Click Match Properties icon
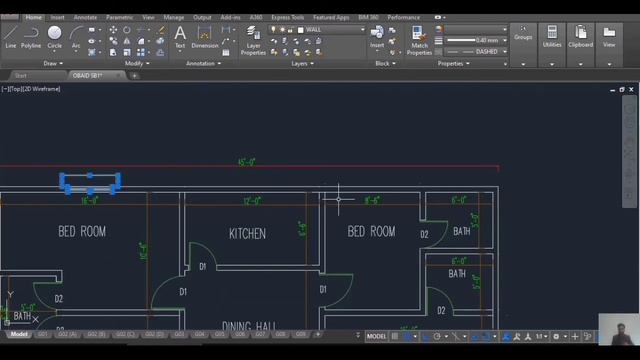Image resolution: width=640 pixels, height=360 pixels. 419,40
